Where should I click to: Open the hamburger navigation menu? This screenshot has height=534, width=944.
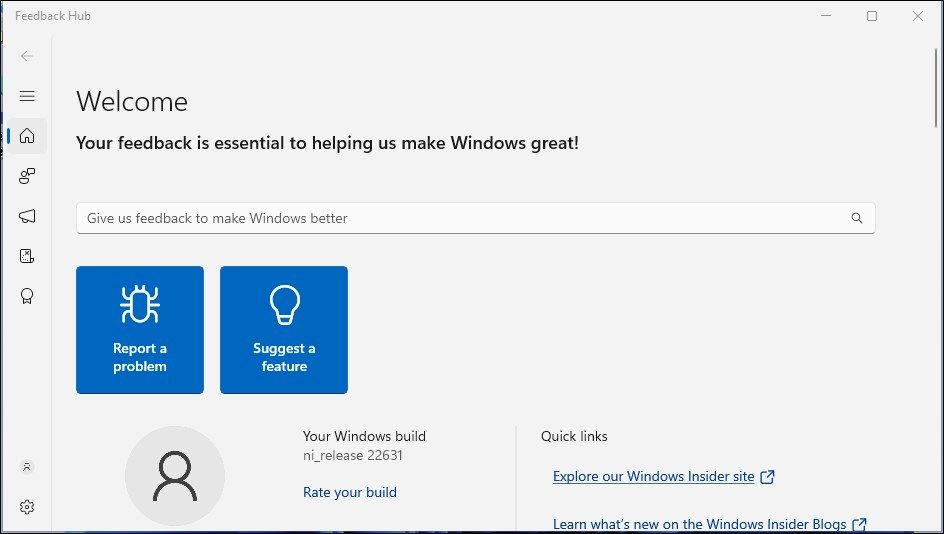[x=27, y=96]
